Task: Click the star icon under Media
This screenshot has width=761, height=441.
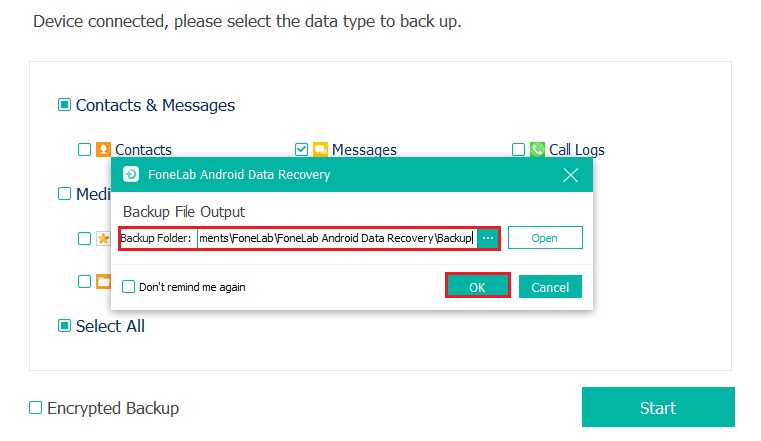Action: (x=103, y=238)
